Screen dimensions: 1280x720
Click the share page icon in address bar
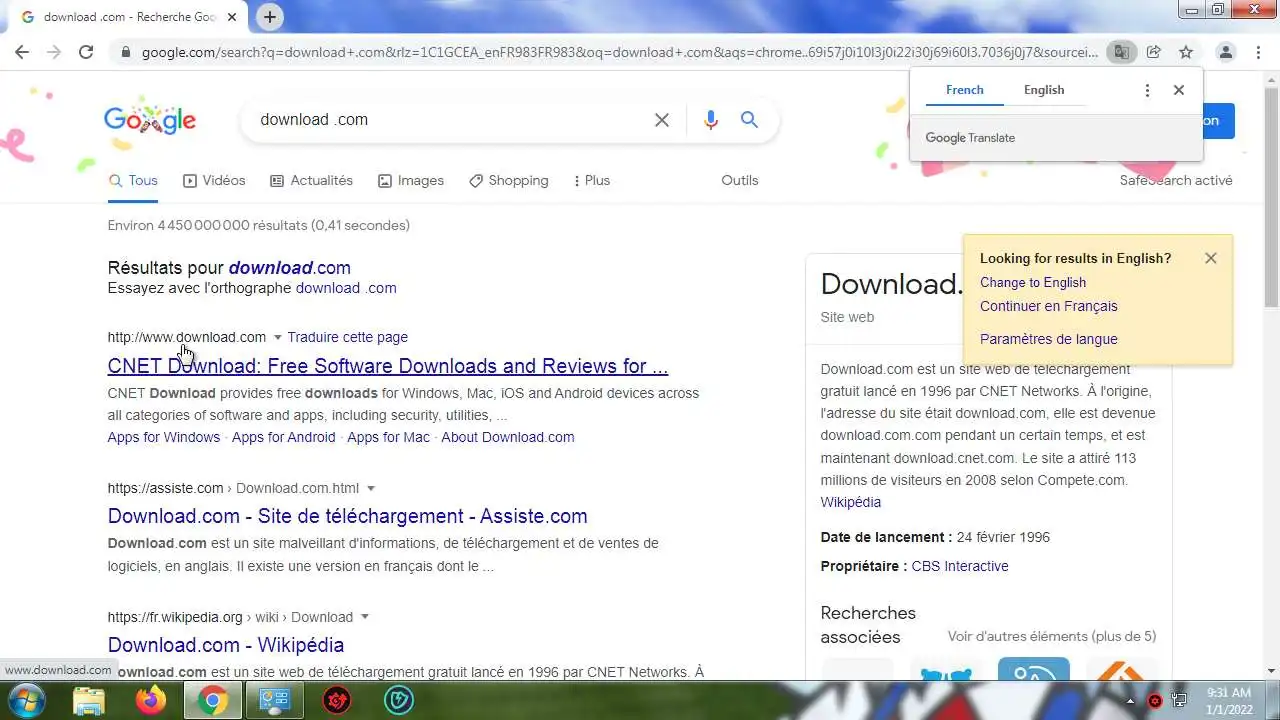click(x=1154, y=52)
